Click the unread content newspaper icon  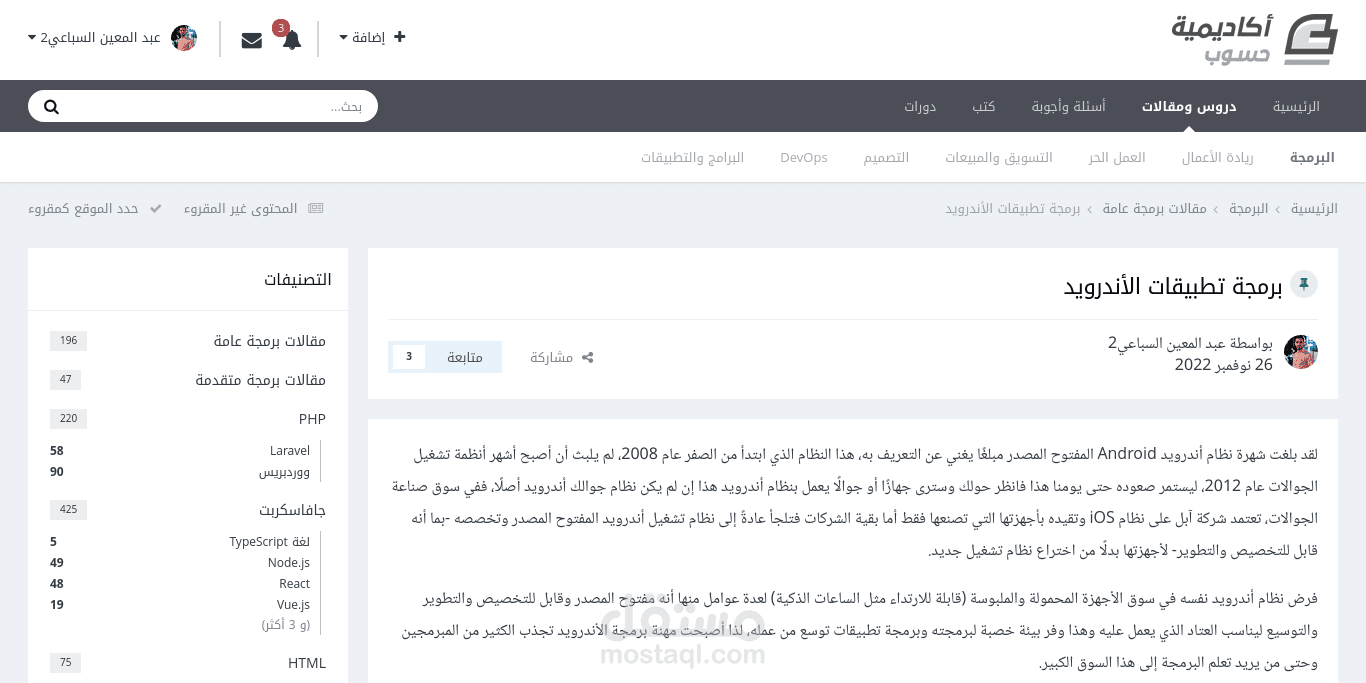[315, 207]
